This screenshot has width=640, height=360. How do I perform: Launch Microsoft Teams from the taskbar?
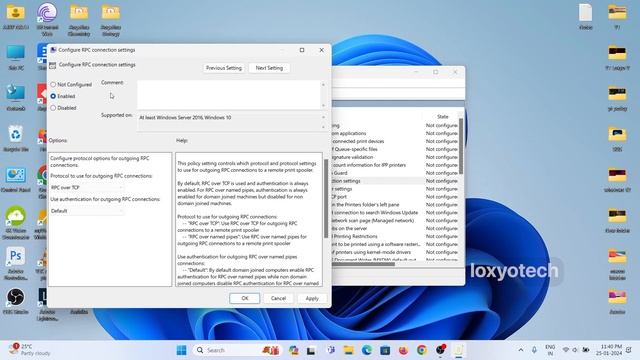pyautogui.click(x=331, y=350)
